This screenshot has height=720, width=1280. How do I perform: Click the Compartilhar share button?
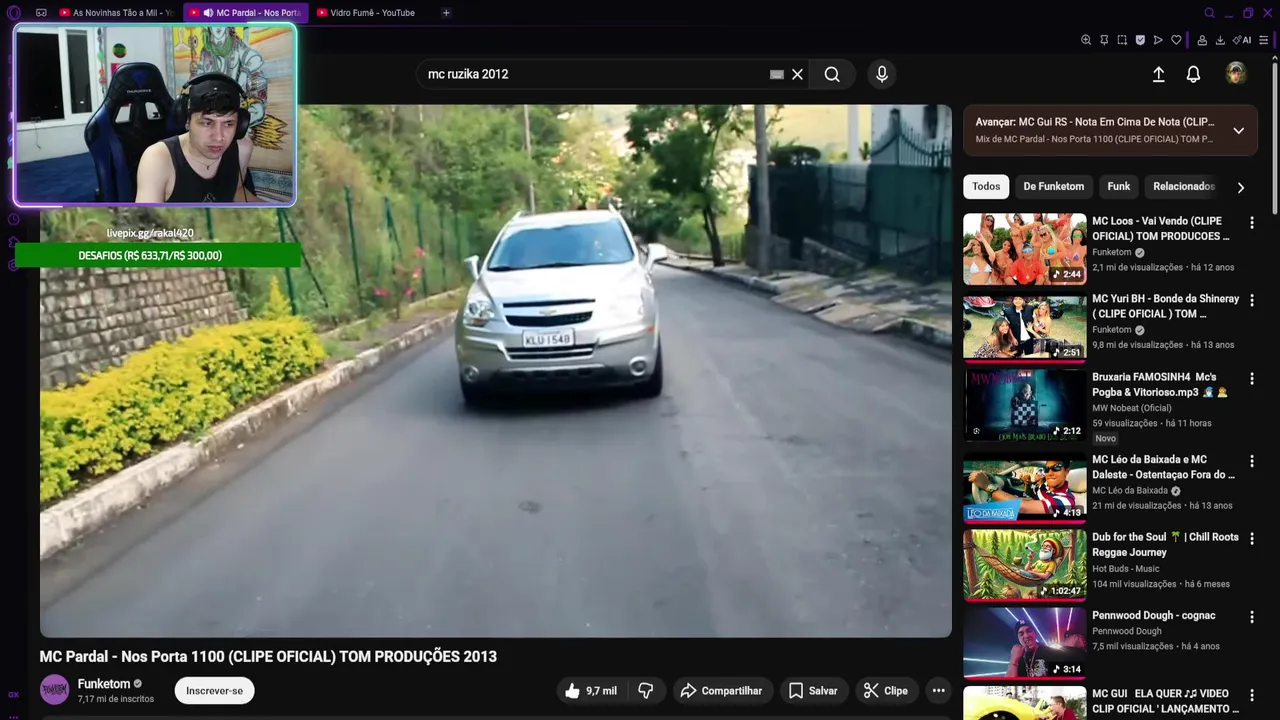point(721,690)
